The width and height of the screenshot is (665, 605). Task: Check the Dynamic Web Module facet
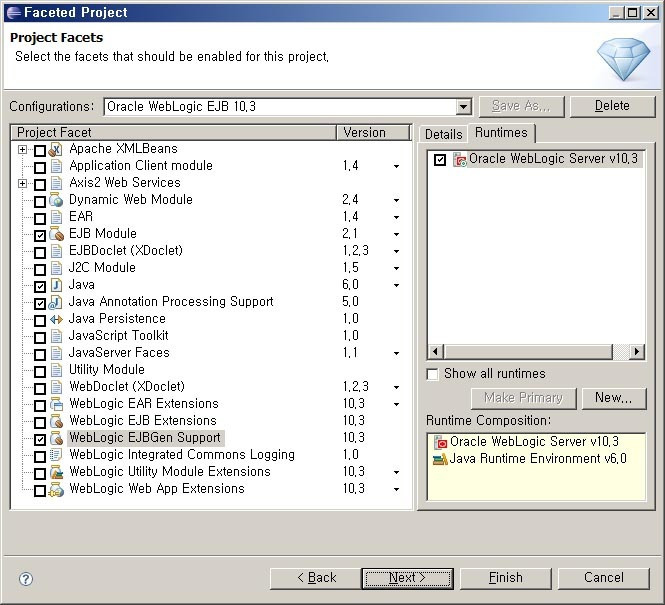40,201
